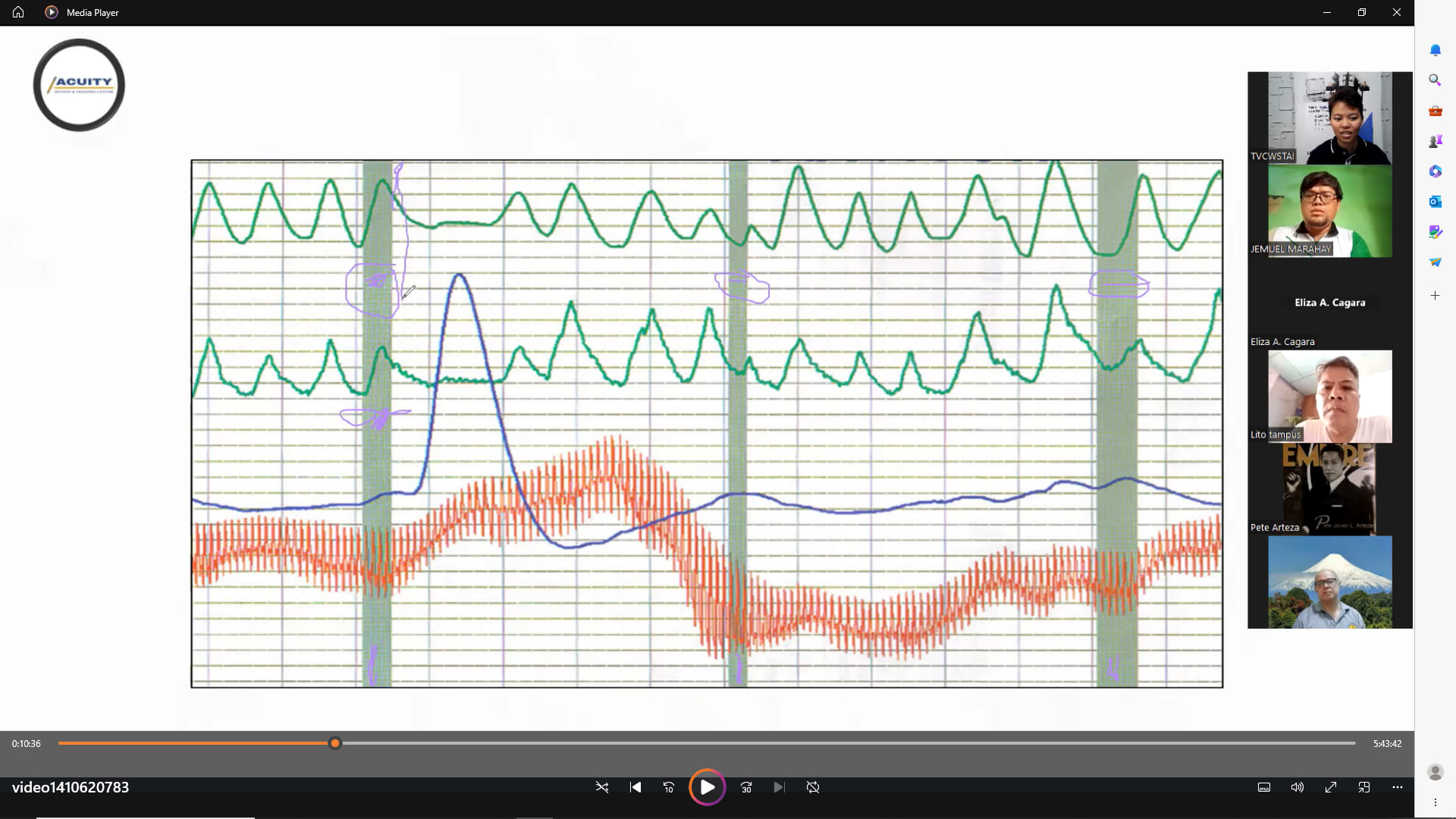The width and height of the screenshot is (1456, 819).
Task: Skip back 10 seconds
Action: click(x=669, y=787)
